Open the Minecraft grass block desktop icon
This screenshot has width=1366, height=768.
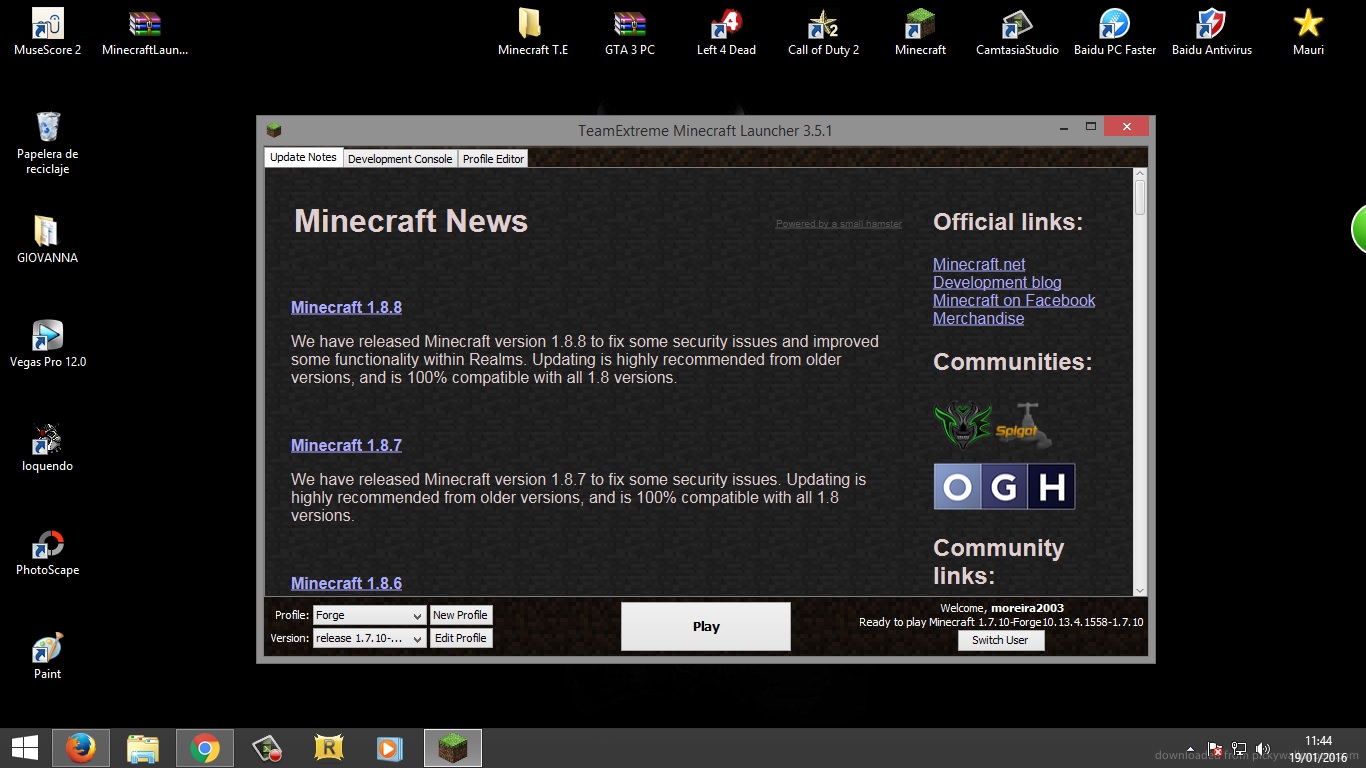tap(920, 31)
